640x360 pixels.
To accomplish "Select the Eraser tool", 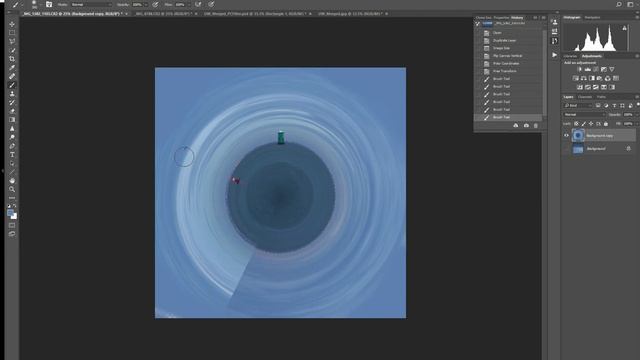I will click(12, 111).
